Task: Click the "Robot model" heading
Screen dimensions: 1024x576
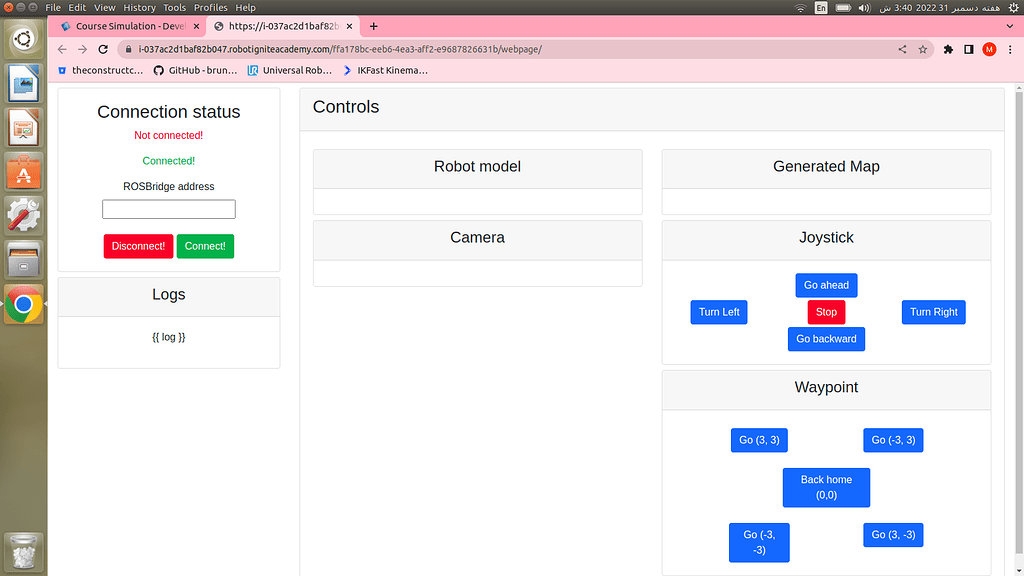Action: (x=477, y=167)
